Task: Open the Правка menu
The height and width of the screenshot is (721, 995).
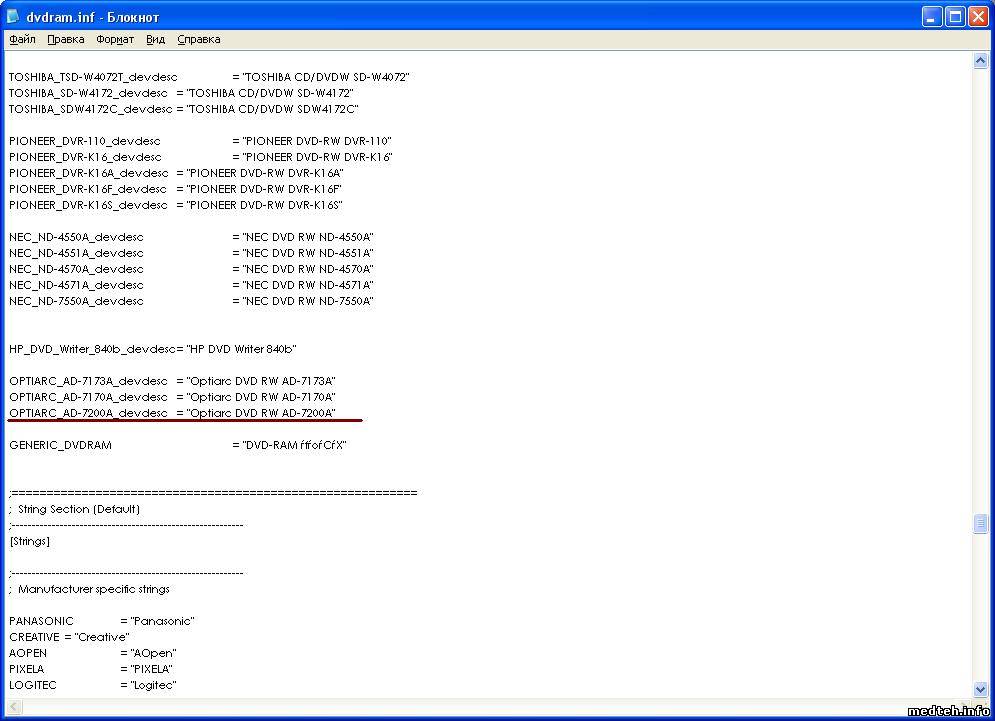Action: (x=66, y=39)
